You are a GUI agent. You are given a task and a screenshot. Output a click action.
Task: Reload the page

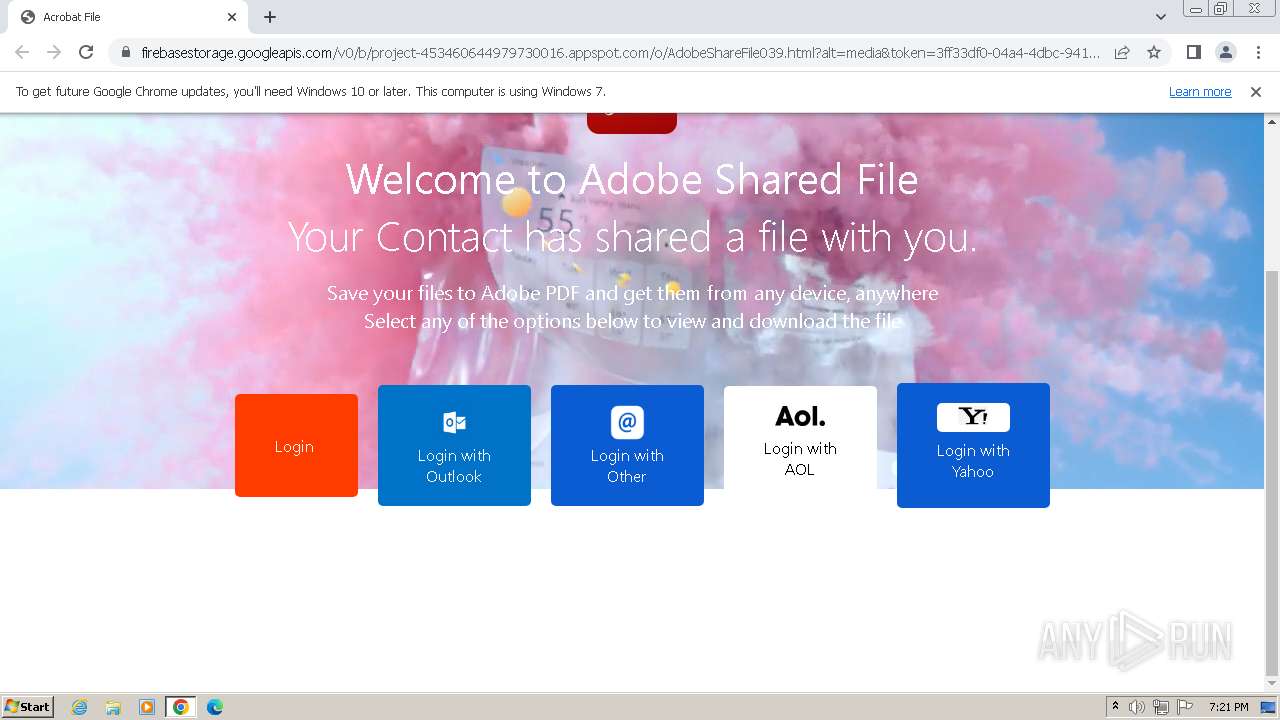click(86, 52)
